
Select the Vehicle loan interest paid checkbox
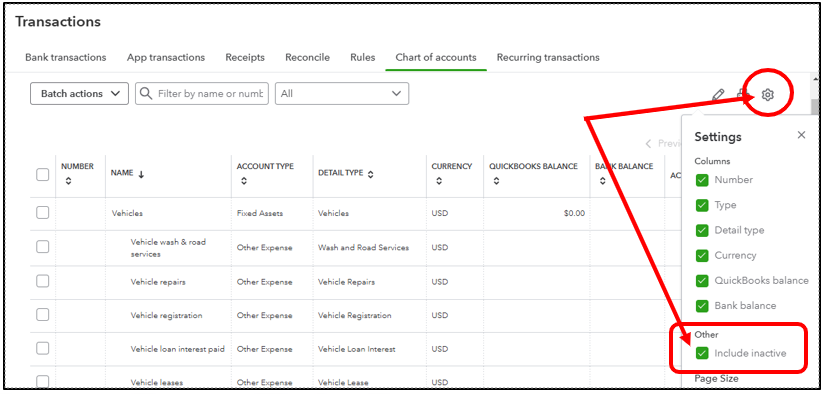click(x=43, y=349)
